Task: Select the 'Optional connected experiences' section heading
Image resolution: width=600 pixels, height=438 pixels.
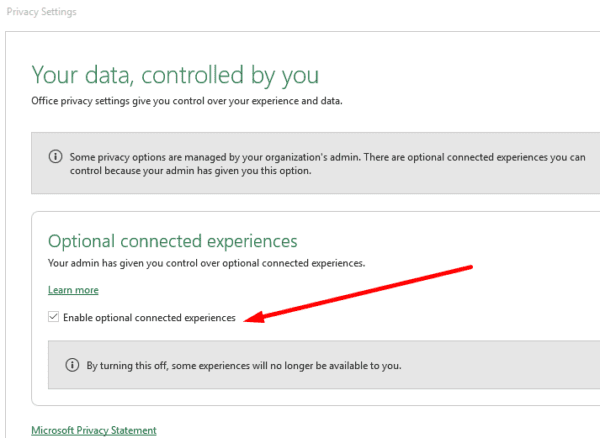Action: (173, 241)
